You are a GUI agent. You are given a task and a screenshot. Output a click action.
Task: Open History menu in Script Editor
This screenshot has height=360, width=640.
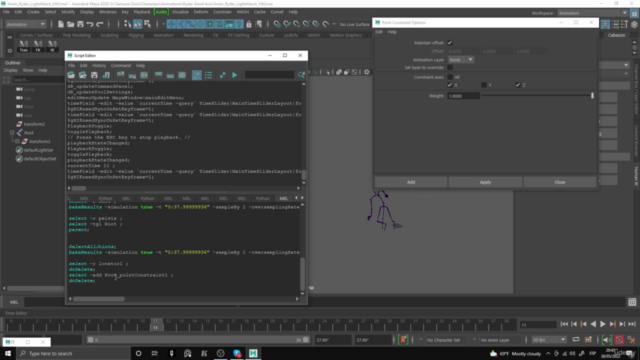(x=99, y=65)
